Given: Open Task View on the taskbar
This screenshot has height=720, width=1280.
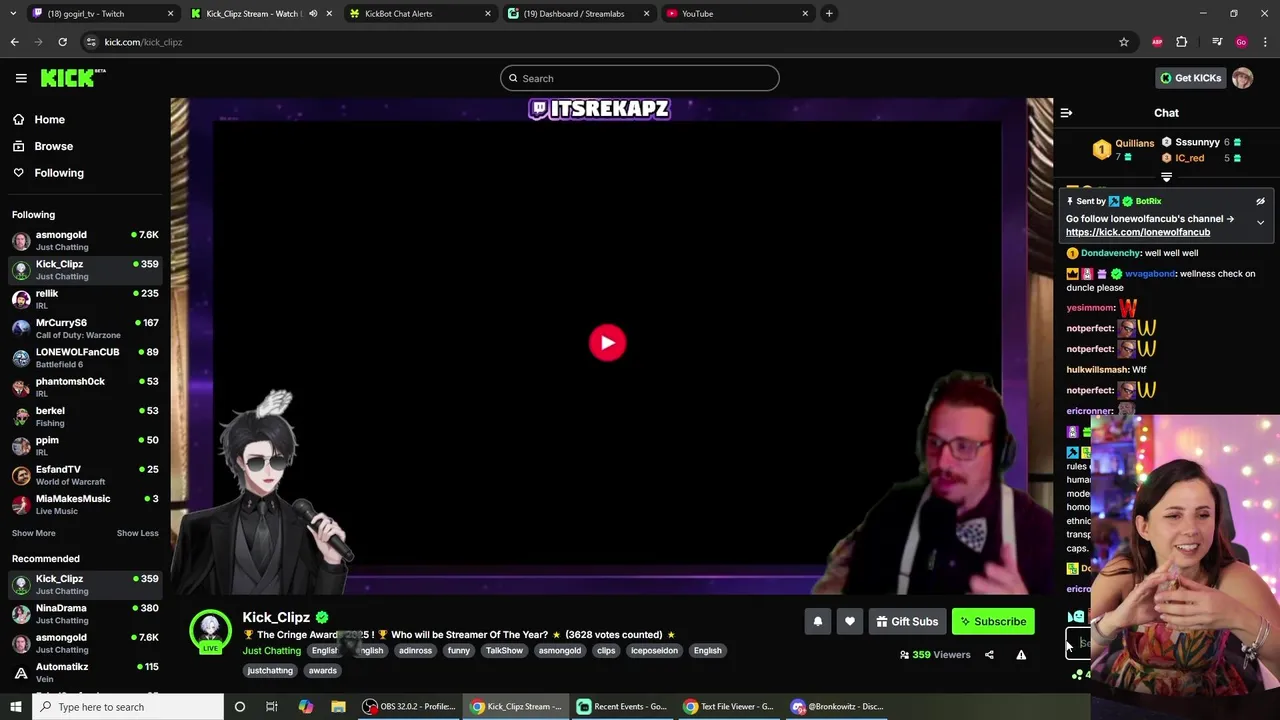Looking at the screenshot, I should tap(271, 707).
